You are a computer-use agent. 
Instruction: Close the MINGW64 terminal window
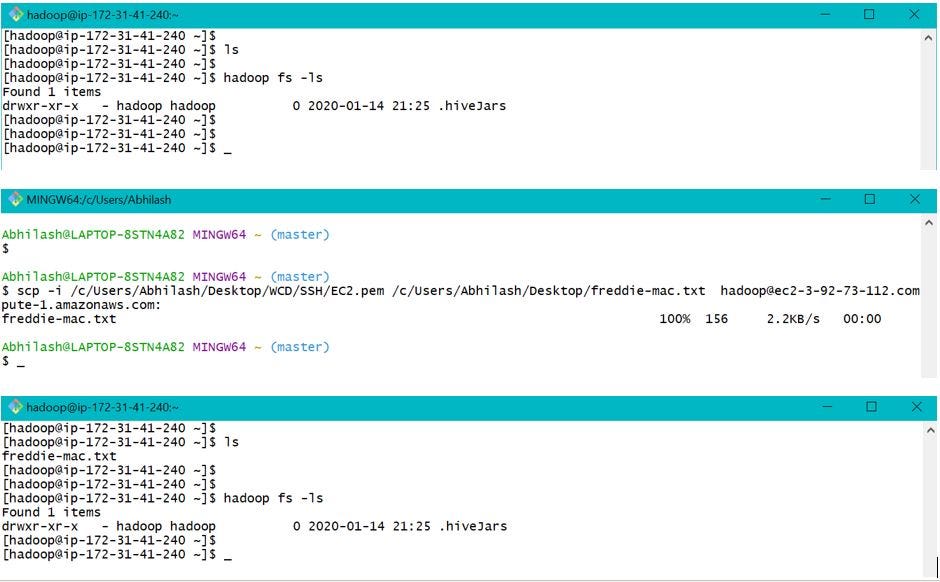pos(915,199)
